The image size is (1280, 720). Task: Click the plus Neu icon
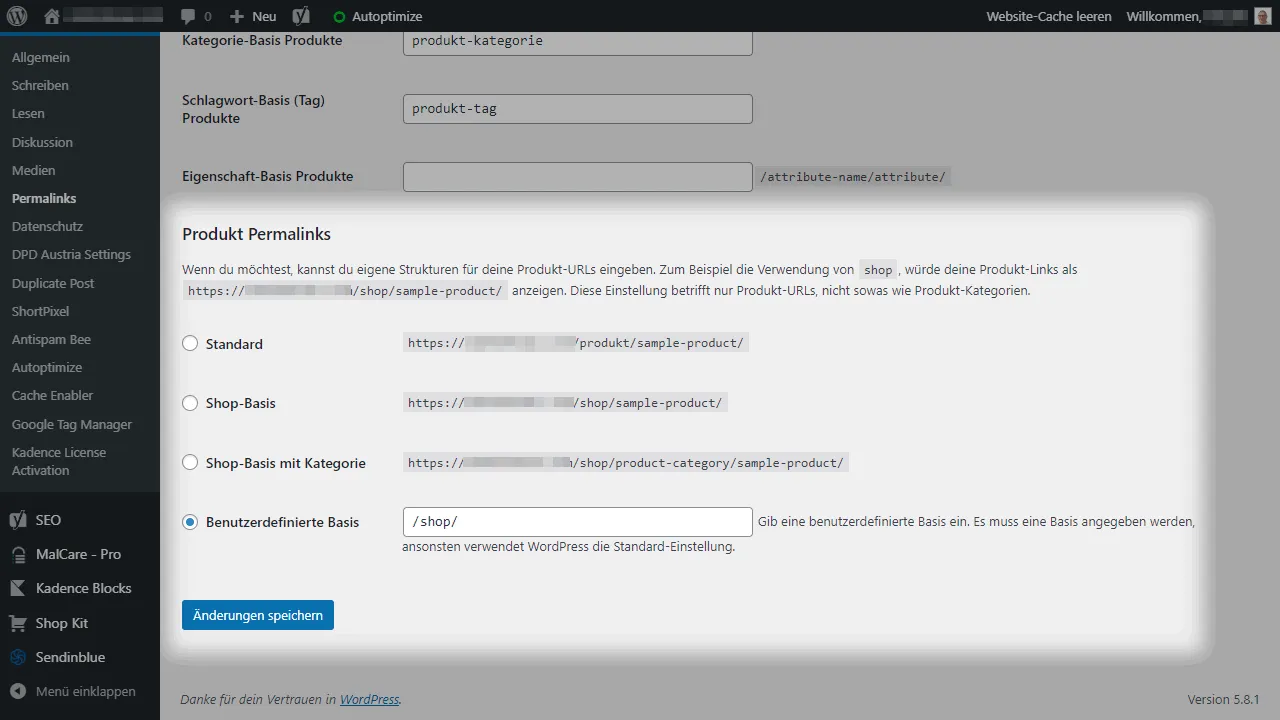[236, 17]
